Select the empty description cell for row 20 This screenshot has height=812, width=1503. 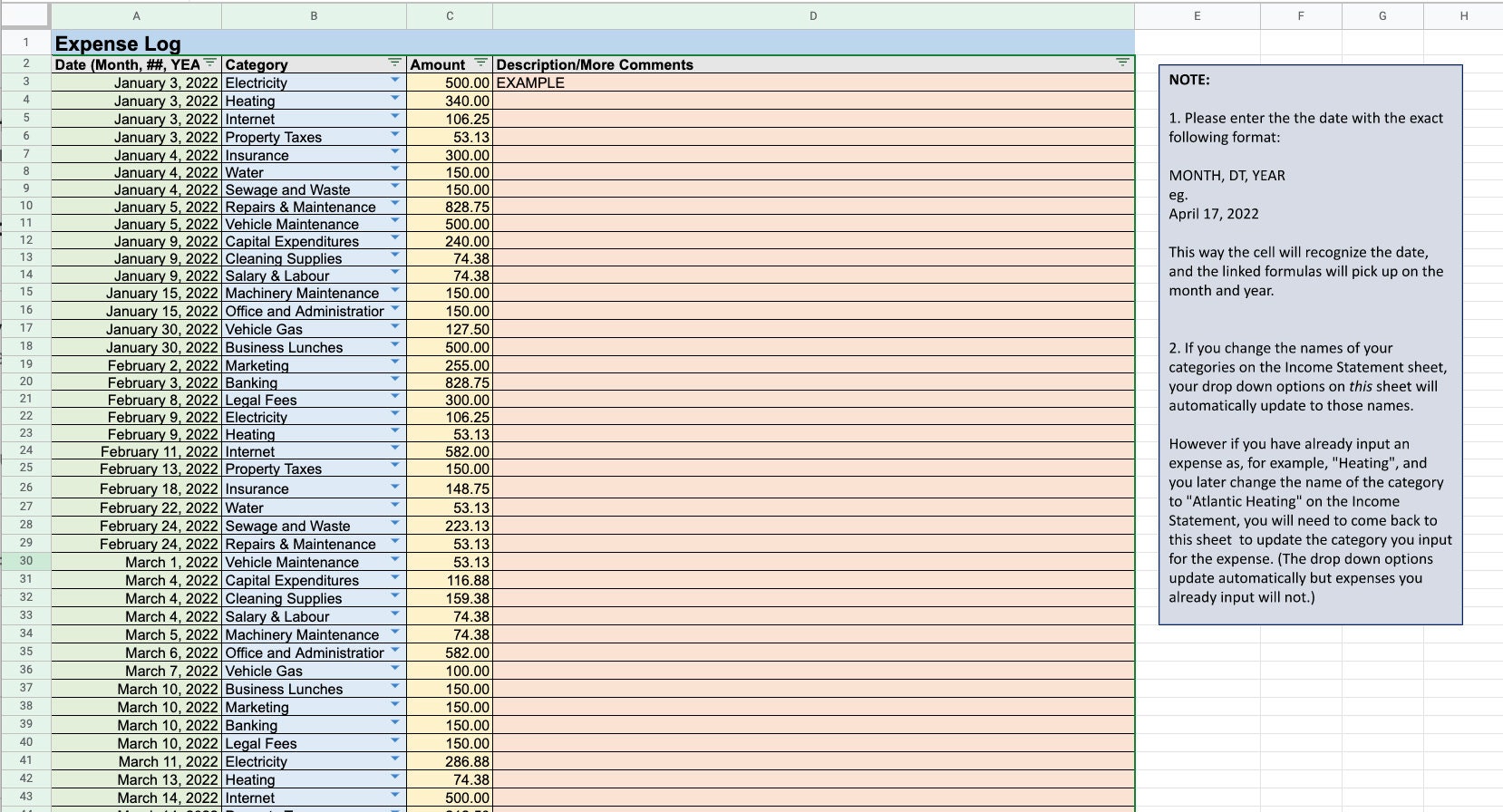(813, 382)
